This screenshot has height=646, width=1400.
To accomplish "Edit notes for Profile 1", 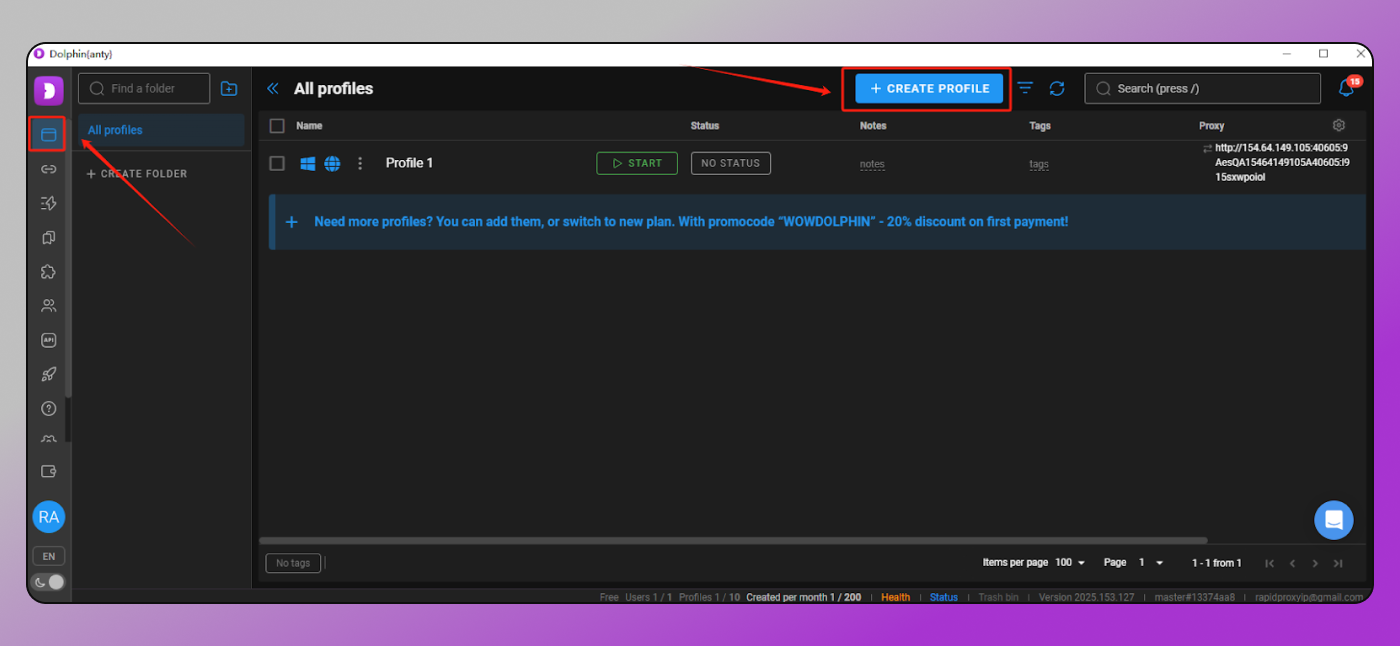I will [x=872, y=164].
